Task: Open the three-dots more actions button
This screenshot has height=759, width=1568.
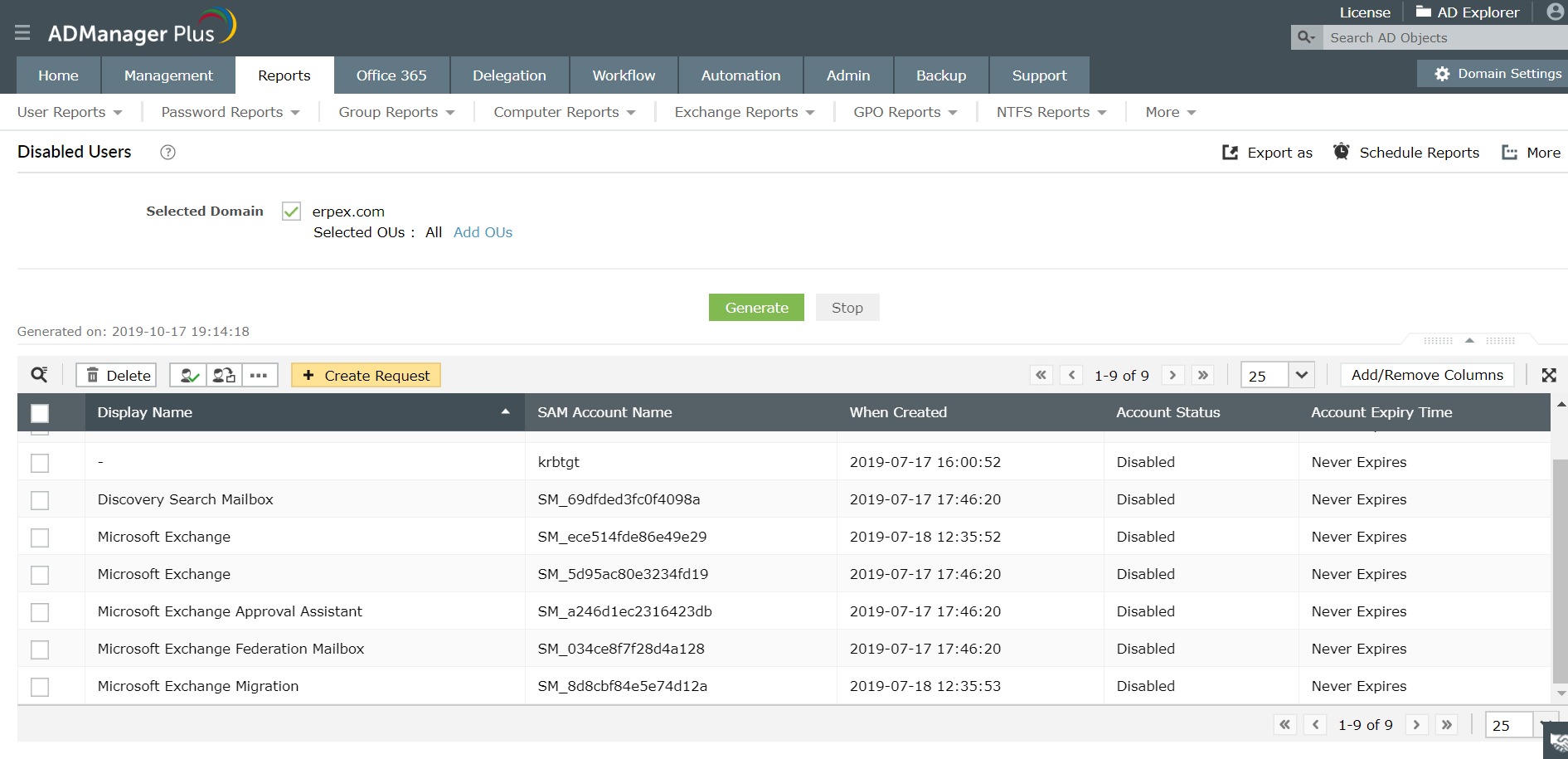Action: [x=260, y=375]
